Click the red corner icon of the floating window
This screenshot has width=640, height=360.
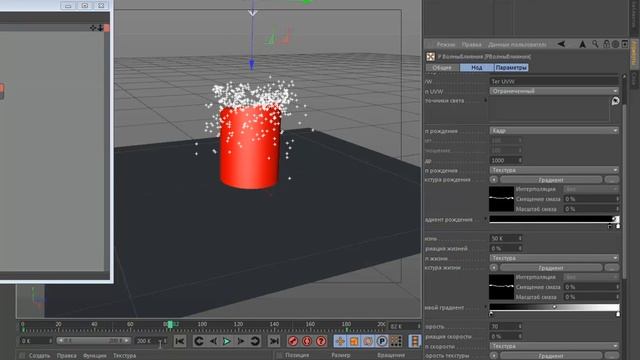(x=107, y=28)
